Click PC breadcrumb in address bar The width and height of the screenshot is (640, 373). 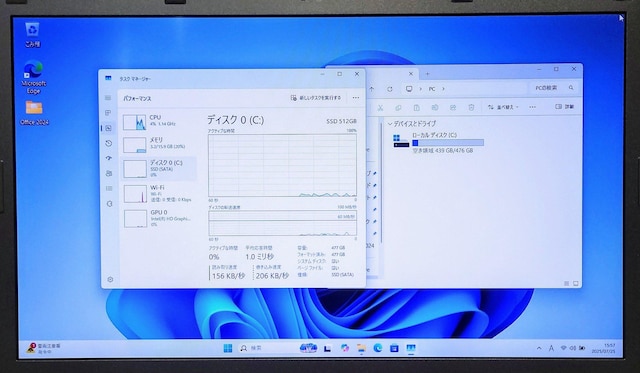[432, 89]
